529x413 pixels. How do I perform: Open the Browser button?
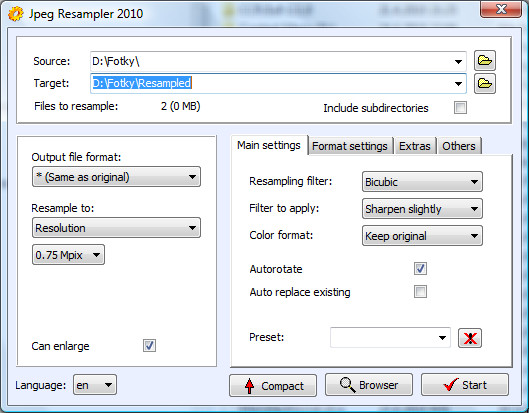(369, 385)
